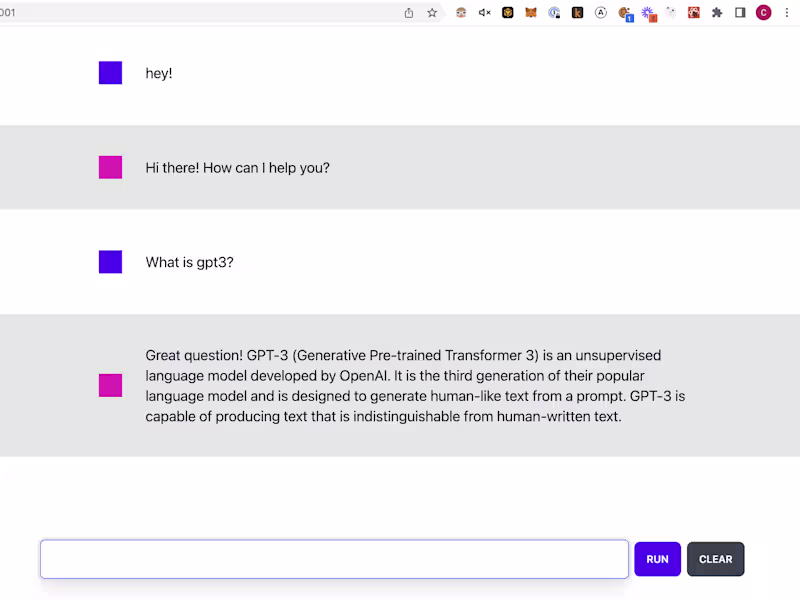Click the magenta avatar beside the GPT-3 answer
The width and height of the screenshot is (800, 600).
point(110,385)
